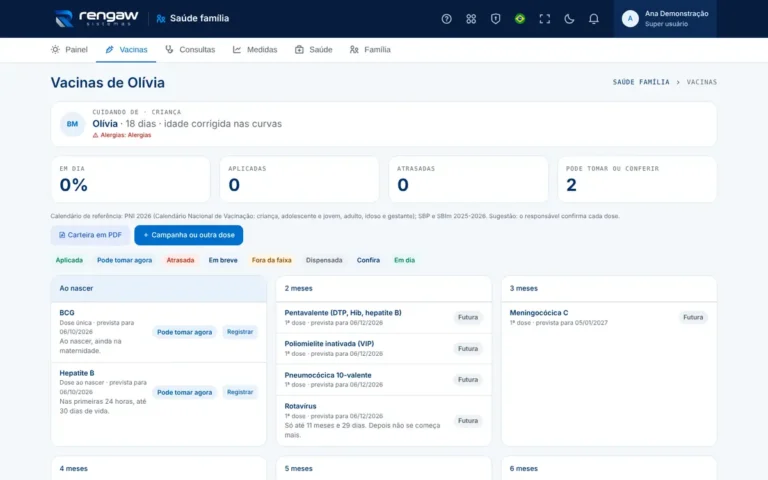The height and width of the screenshot is (480, 768).
Task: Open the Medidas tab
Action: [255, 49]
